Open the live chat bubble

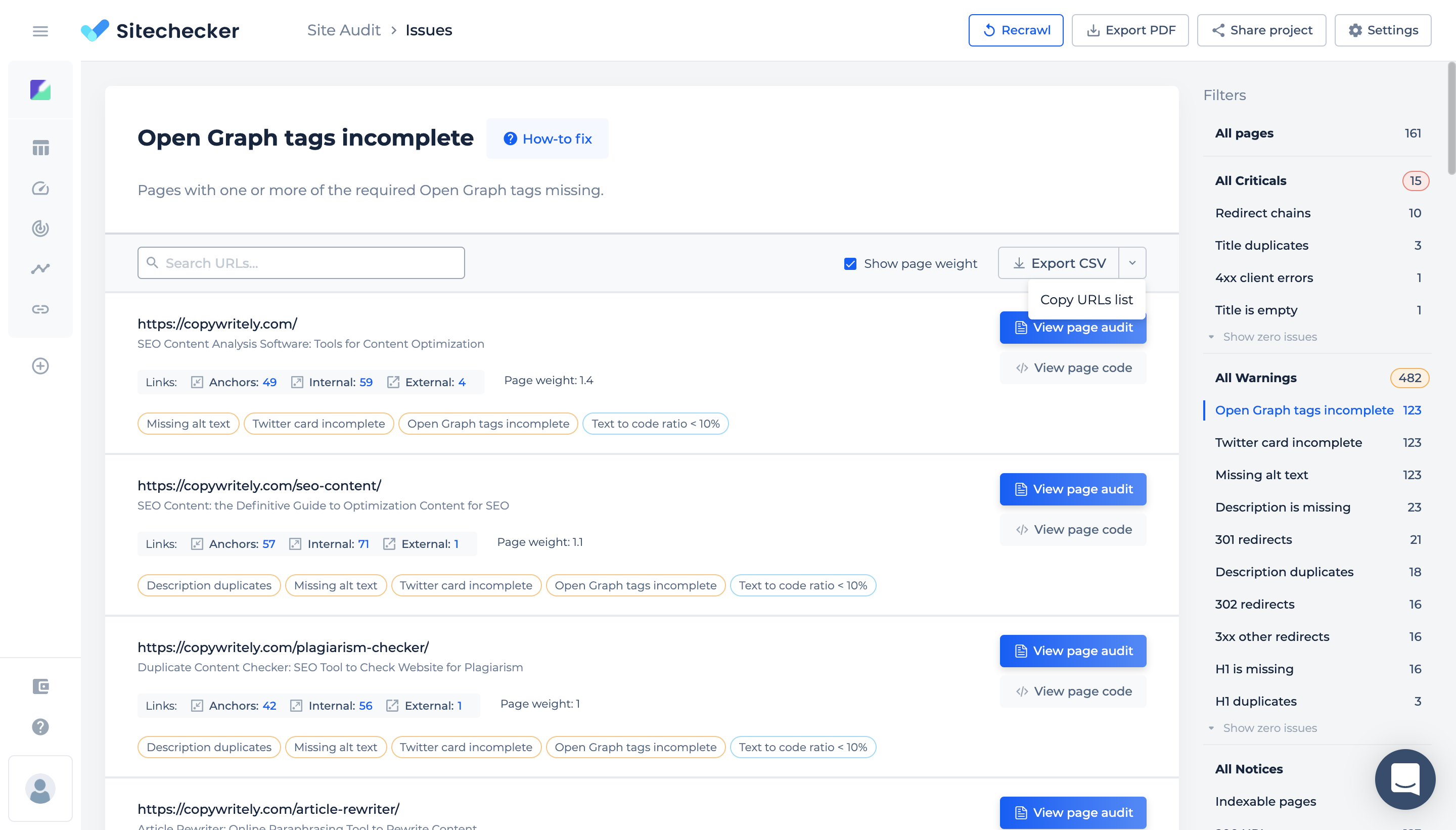(x=1405, y=779)
